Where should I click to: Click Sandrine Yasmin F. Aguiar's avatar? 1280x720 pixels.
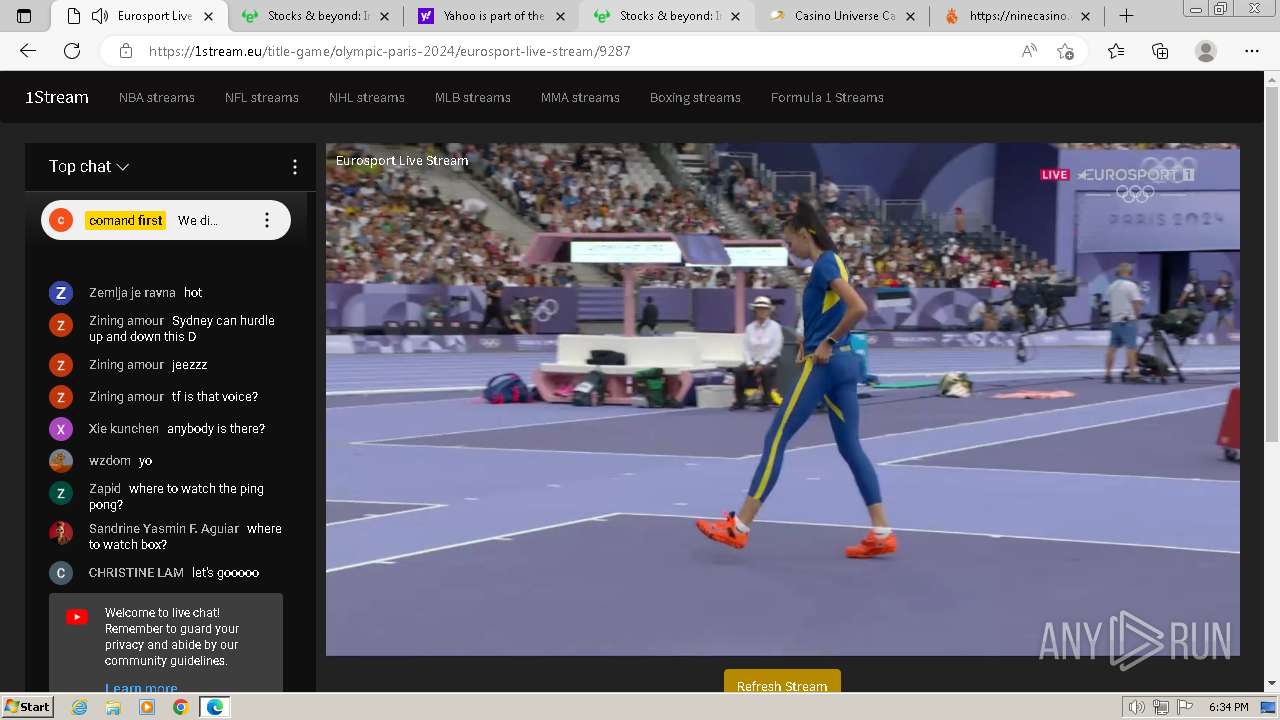61,533
